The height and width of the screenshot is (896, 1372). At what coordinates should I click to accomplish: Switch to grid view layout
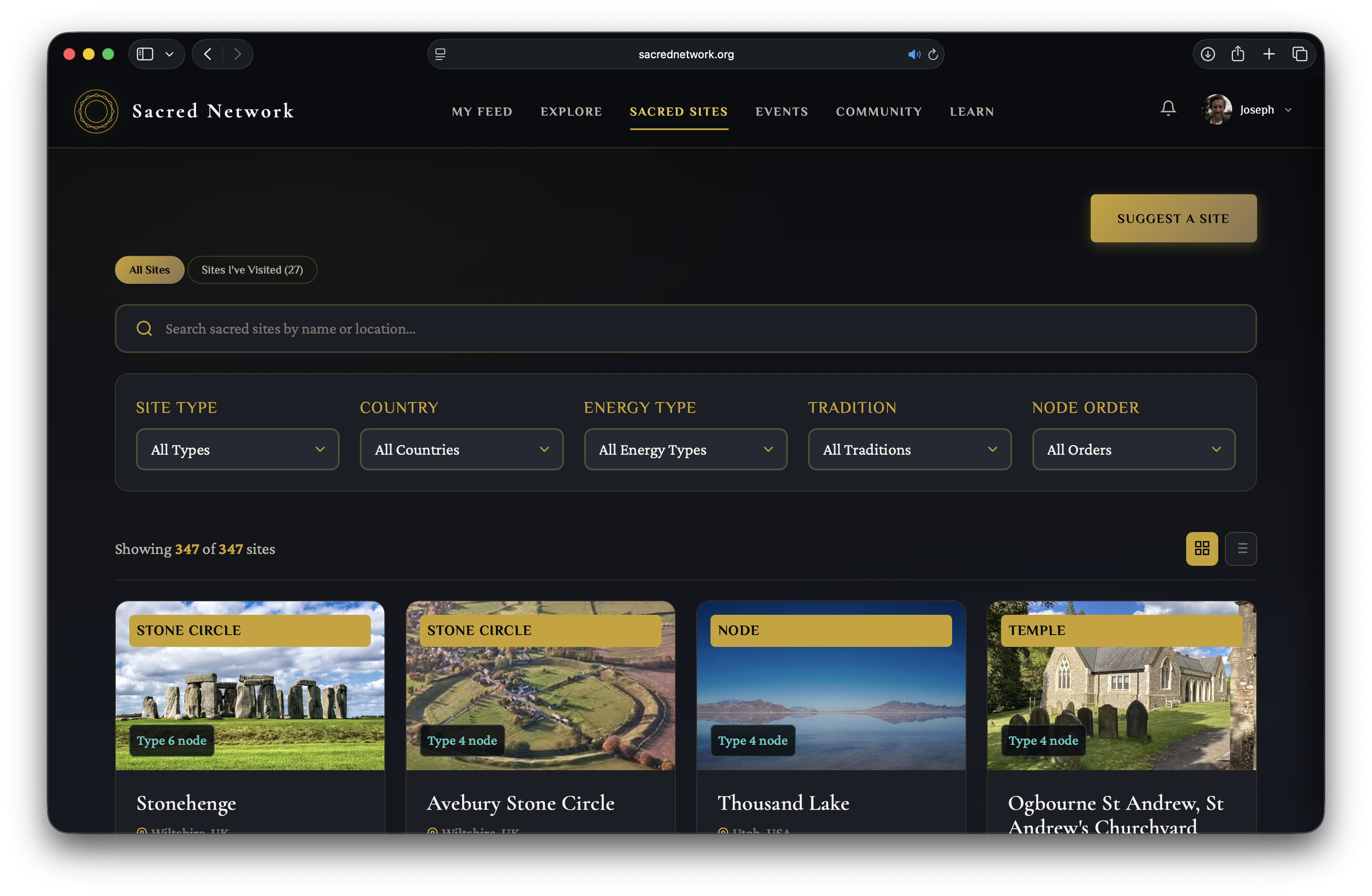pyautogui.click(x=1202, y=548)
